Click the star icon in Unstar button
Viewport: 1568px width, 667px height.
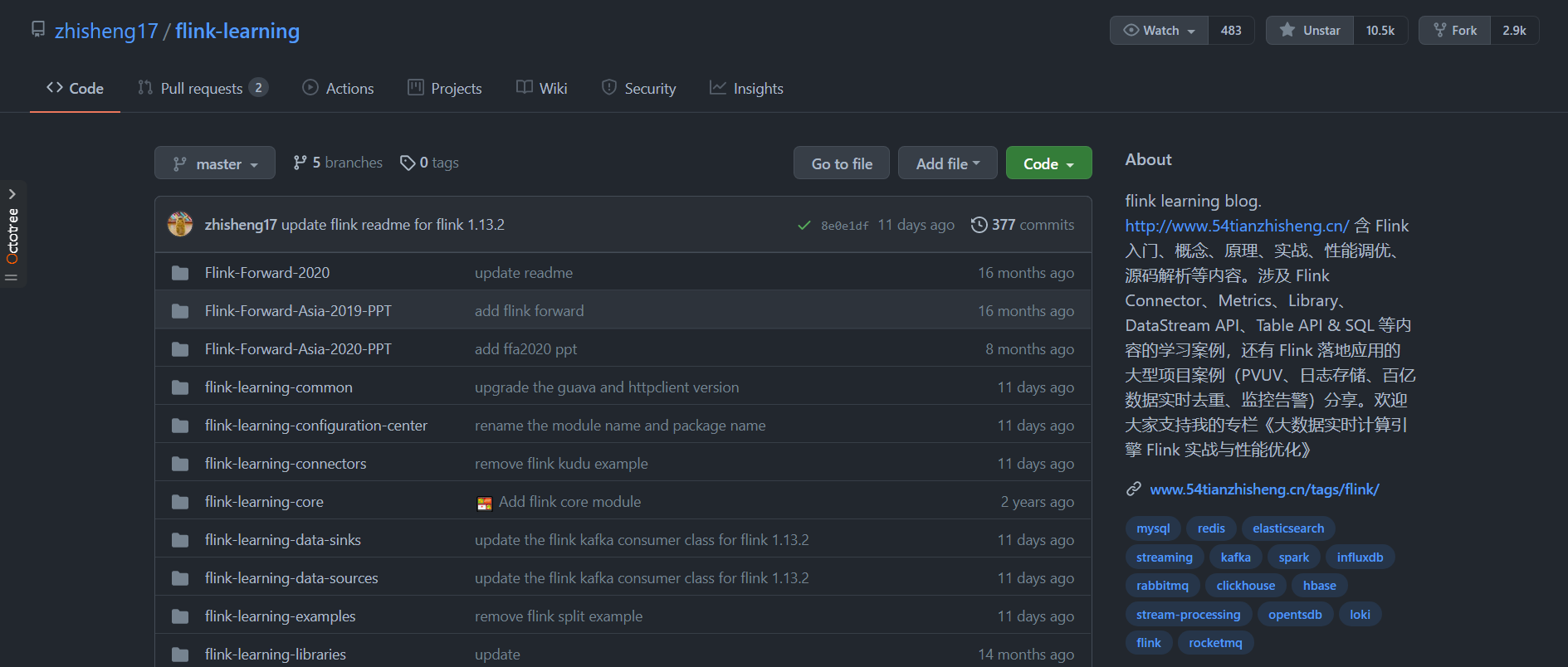[1287, 30]
